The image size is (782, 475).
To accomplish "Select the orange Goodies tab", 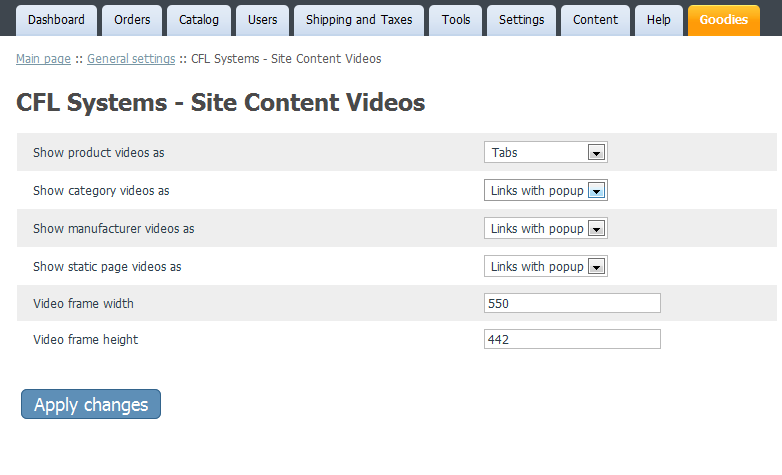I will [x=724, y=20].
